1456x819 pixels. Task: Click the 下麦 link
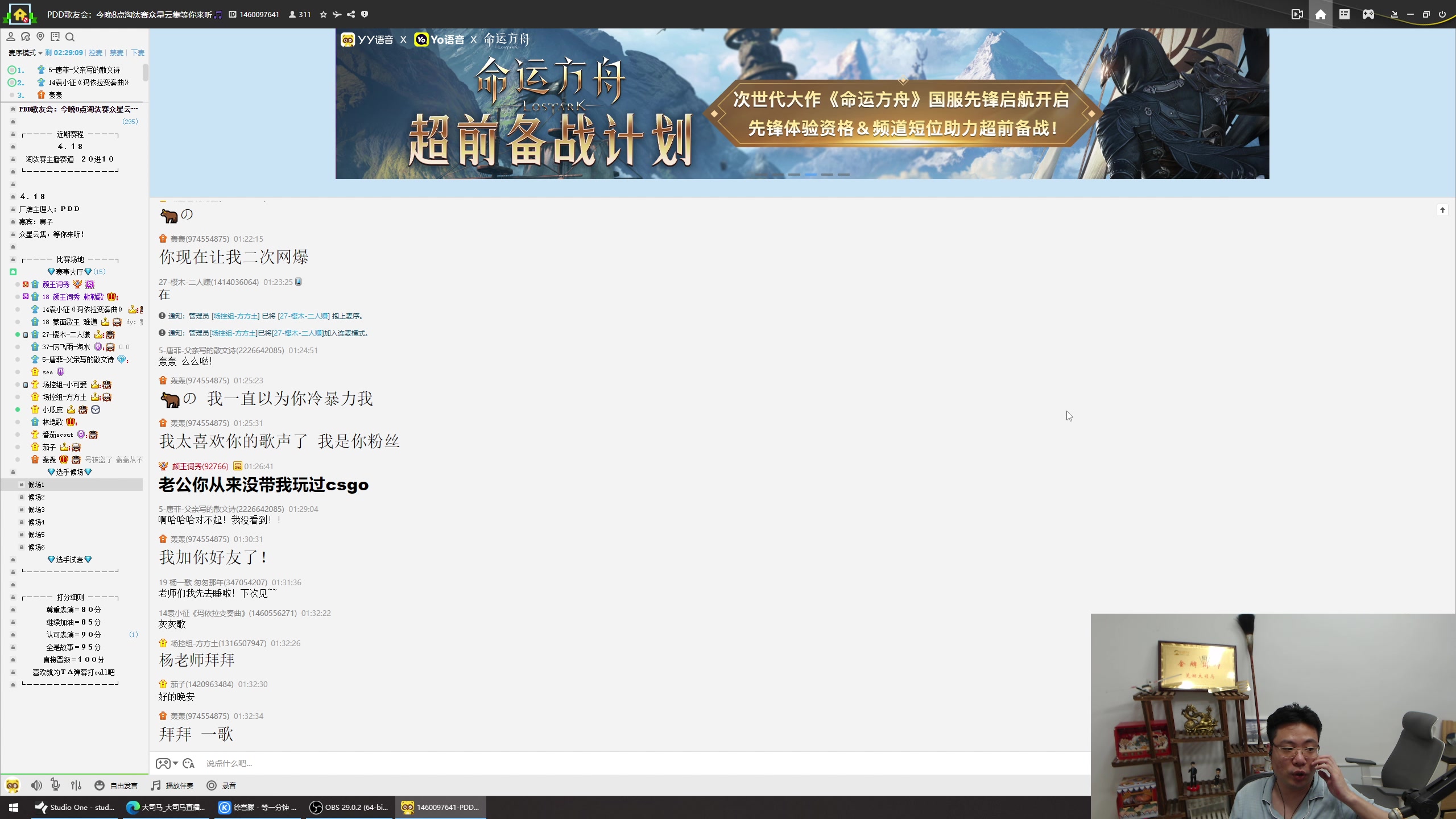tap(138, 53)
